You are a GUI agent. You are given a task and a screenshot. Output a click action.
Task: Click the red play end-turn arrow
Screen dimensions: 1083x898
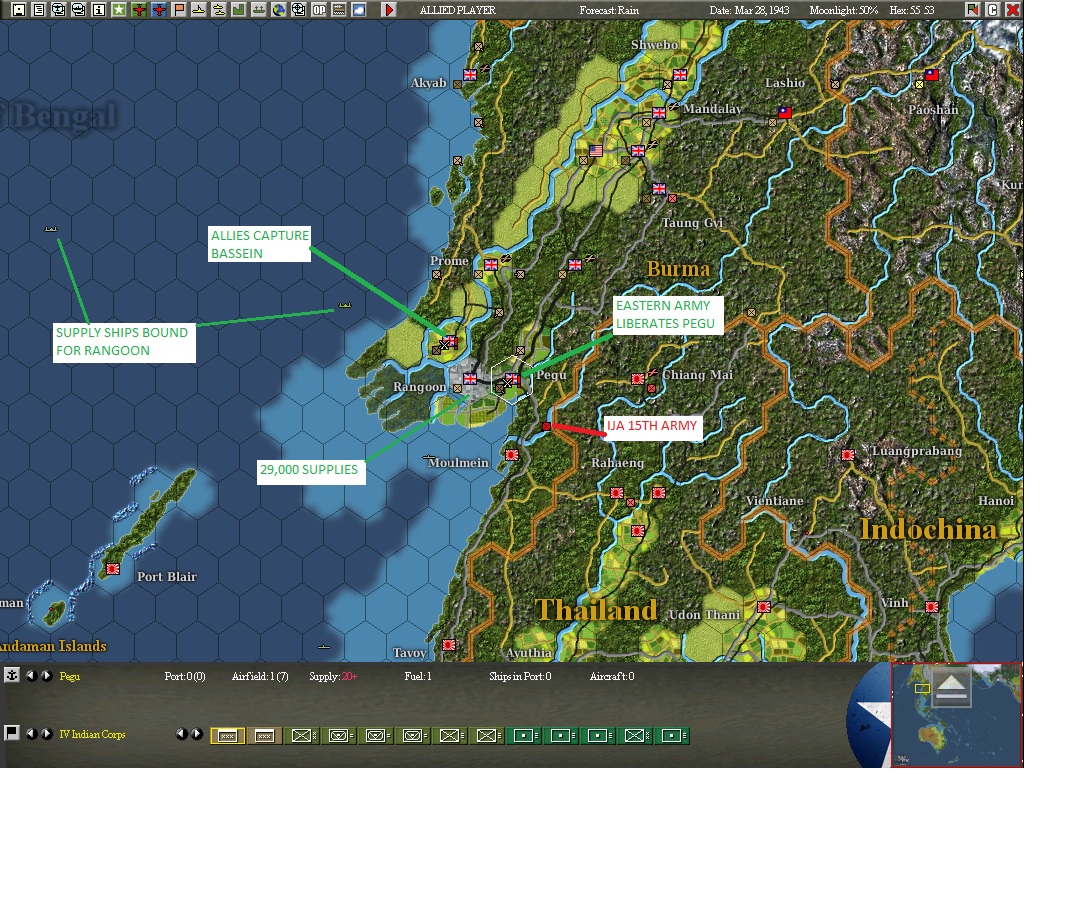(389, 10)
